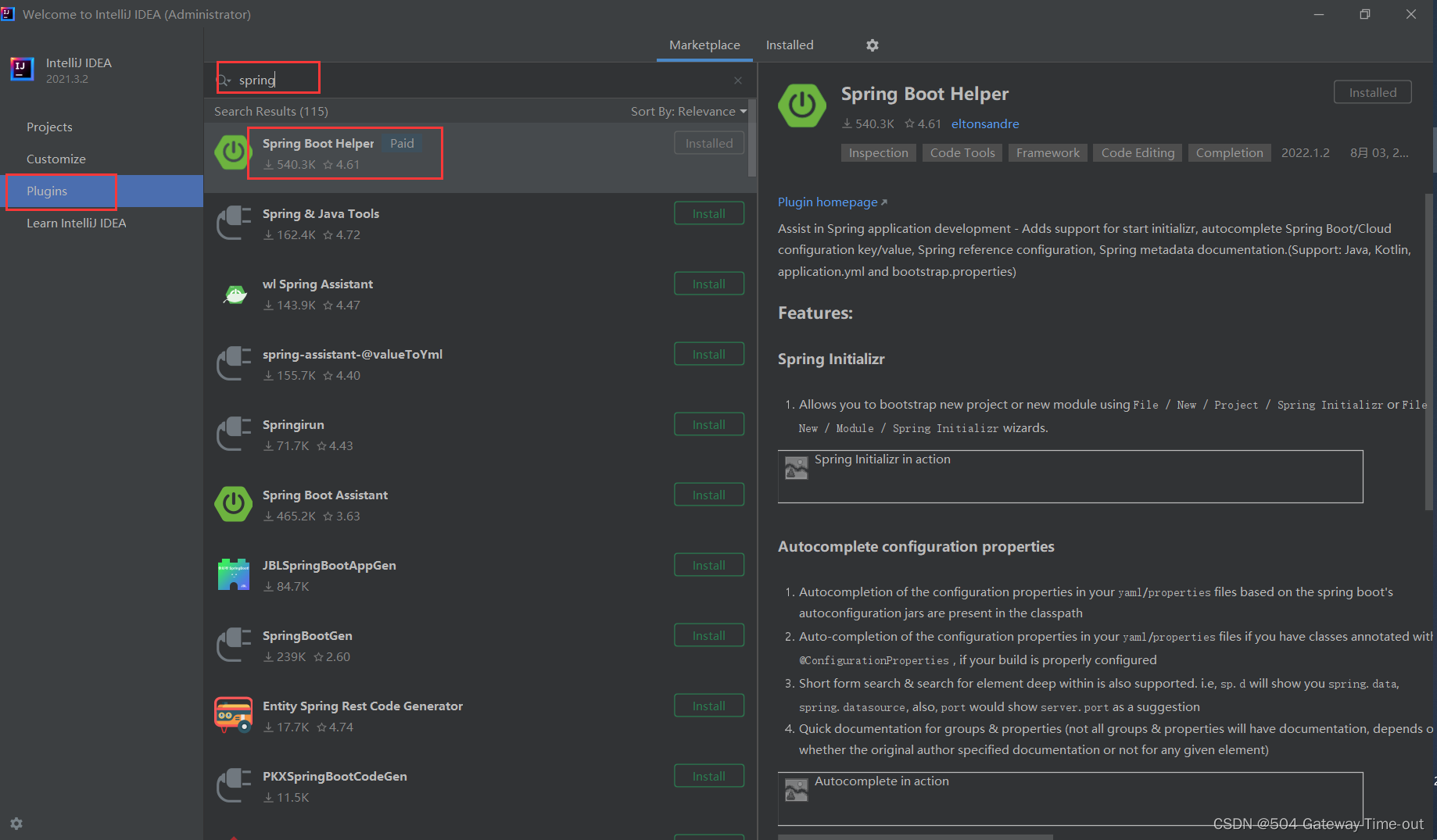
Task: Click the Spring & Java Tools plugin icon
Action: tap(233, 223)
